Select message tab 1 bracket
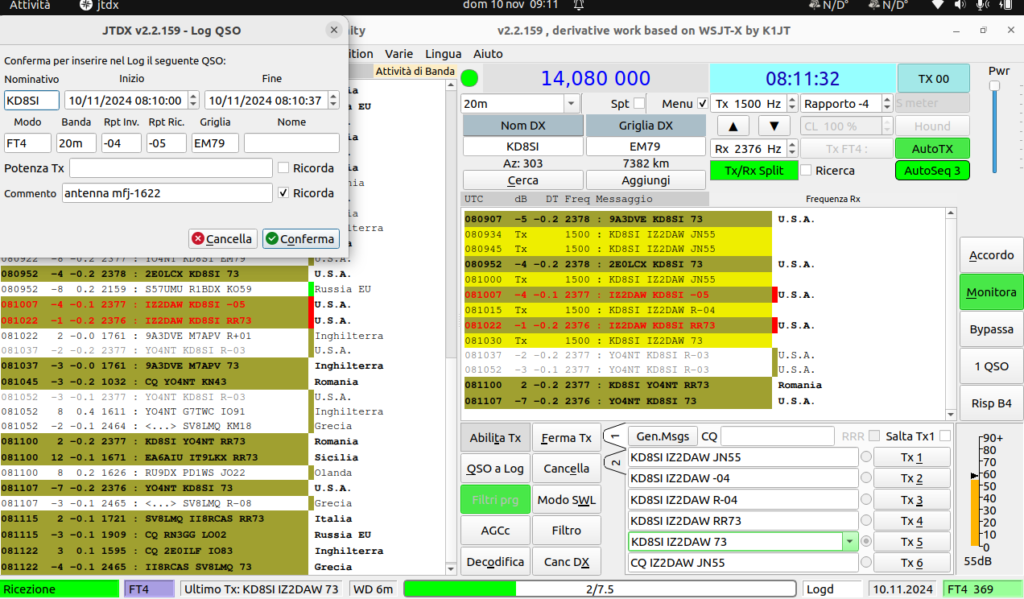Screen dimensions: 1024x599 click(614, 436)
